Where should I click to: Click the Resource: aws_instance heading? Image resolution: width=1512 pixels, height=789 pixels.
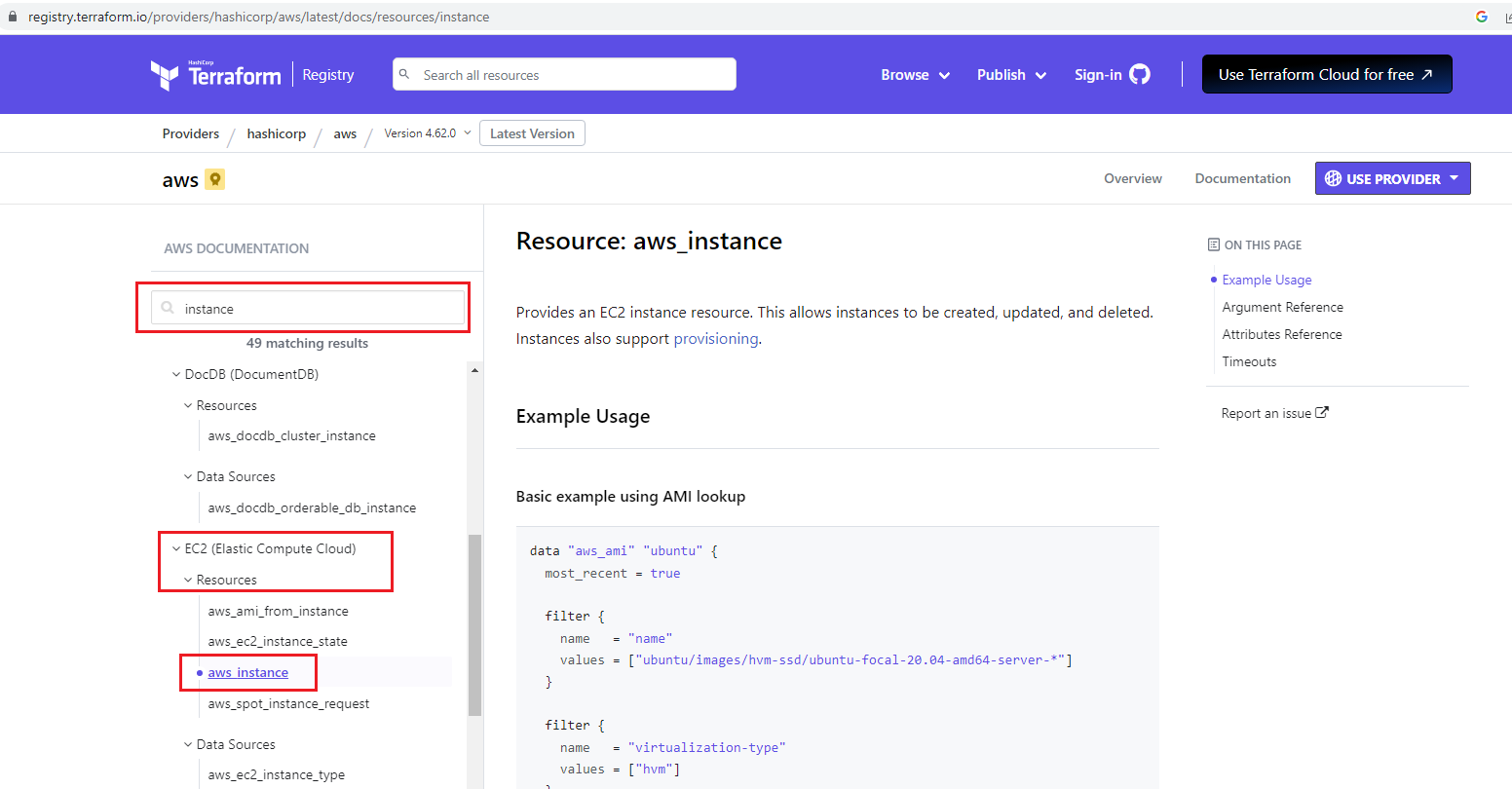click(649, 241)
